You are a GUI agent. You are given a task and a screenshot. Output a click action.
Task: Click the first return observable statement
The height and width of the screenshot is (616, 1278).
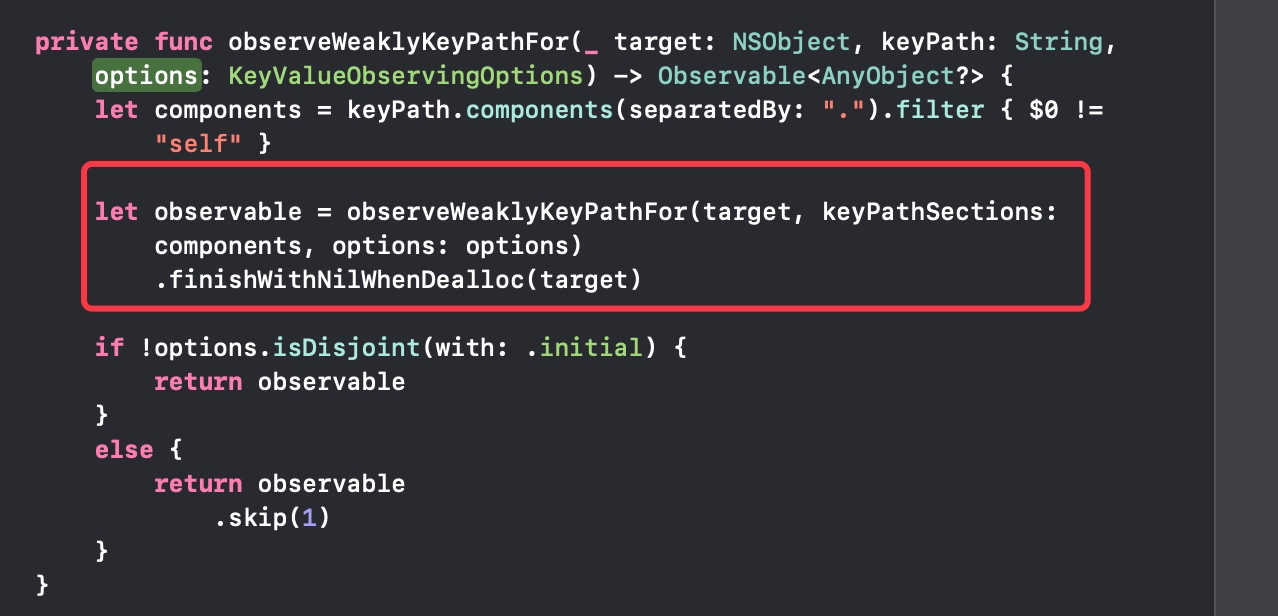(x=279, y=382)
